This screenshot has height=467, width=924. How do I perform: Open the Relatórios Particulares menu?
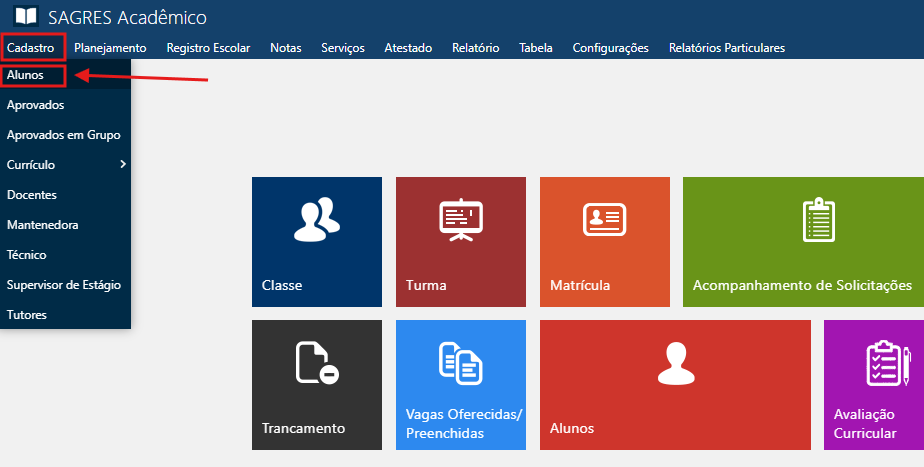[x=726, y=48]
